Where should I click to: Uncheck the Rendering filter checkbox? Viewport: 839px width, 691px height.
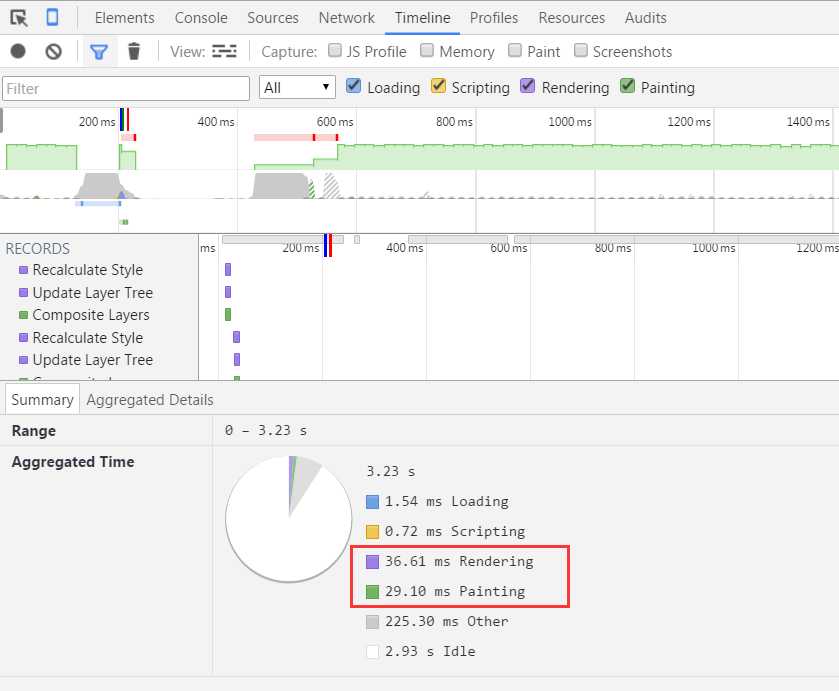coord(528,86)
